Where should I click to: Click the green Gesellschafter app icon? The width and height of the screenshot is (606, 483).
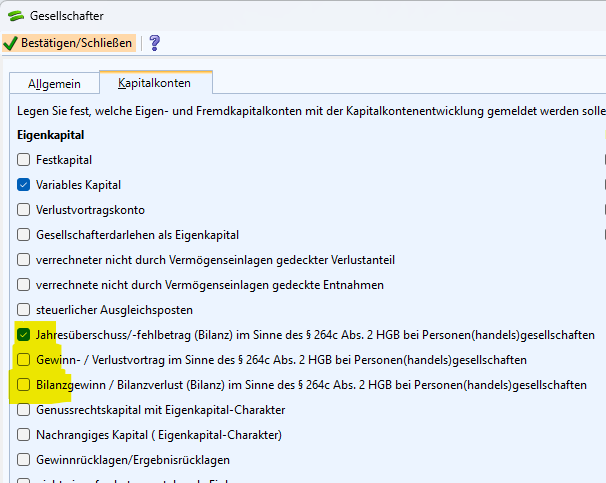click(x=15, y=16)
